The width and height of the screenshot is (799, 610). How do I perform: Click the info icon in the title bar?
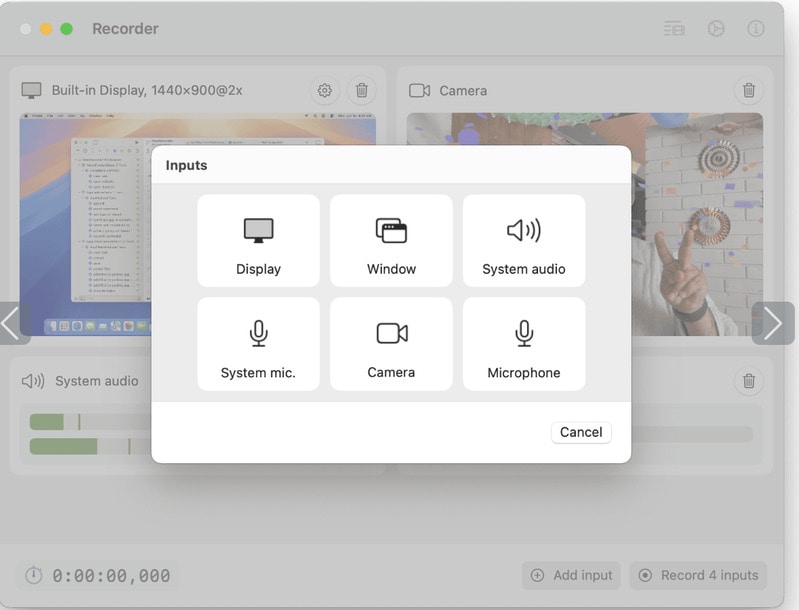click(755, 29)
